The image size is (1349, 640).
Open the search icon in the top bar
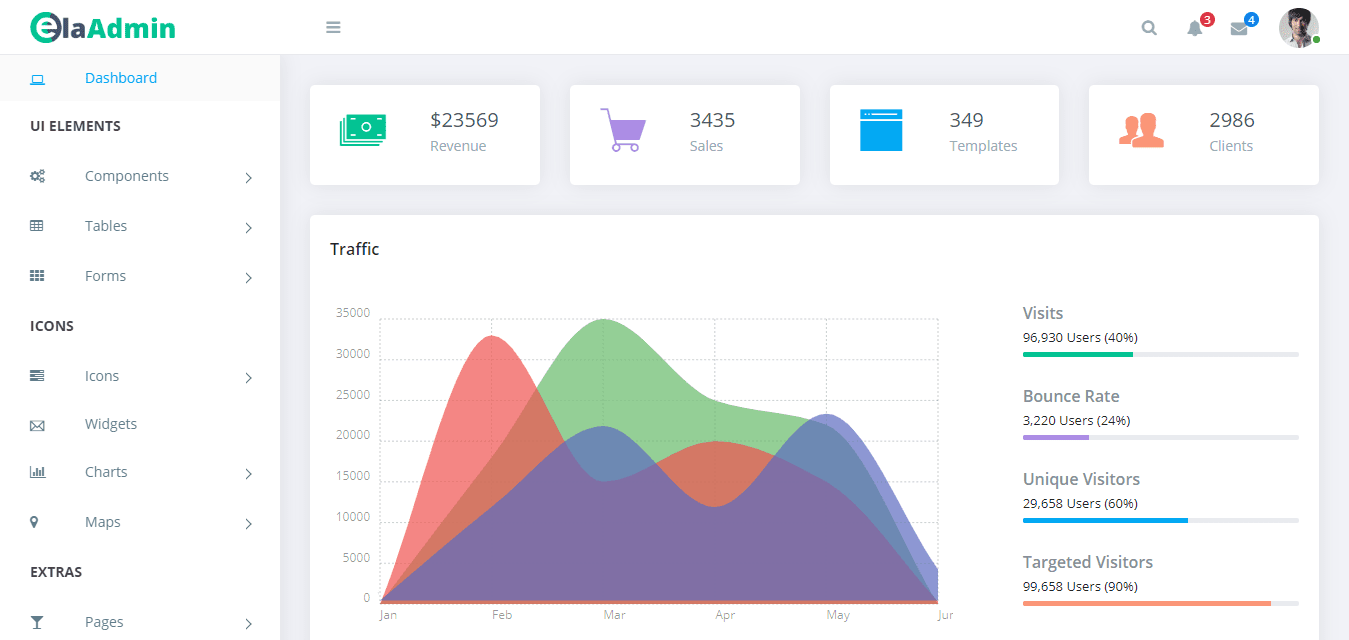click(x=1148, y=27)
